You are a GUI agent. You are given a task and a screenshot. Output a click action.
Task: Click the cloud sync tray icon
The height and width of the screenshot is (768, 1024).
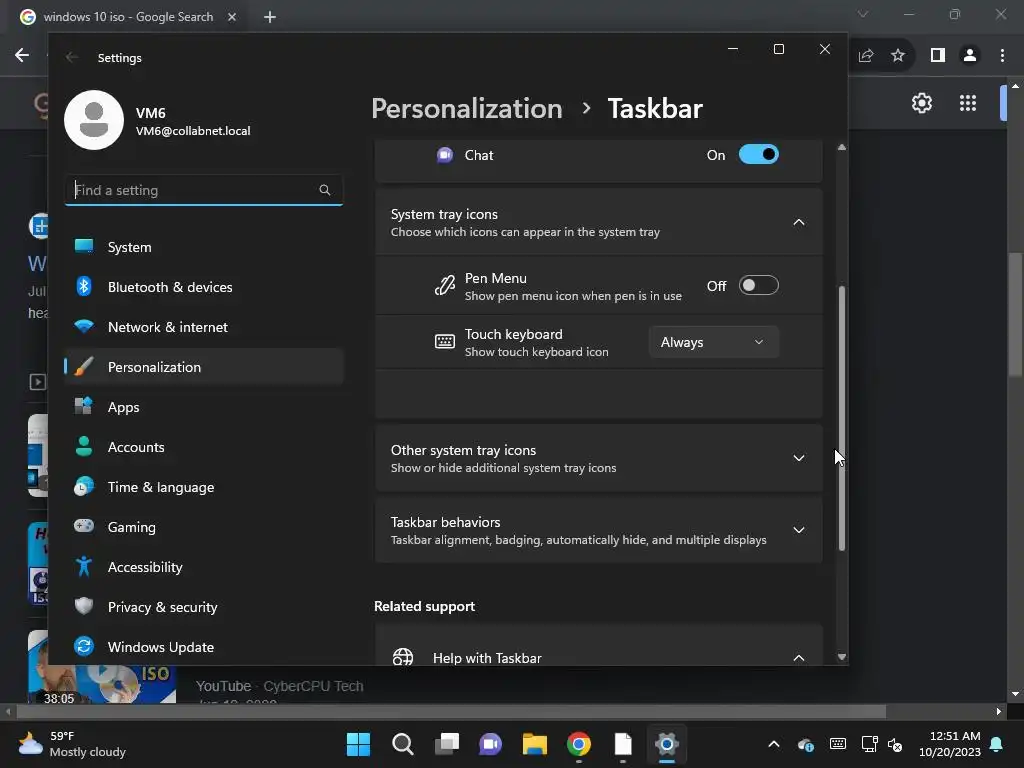[806, 744]
